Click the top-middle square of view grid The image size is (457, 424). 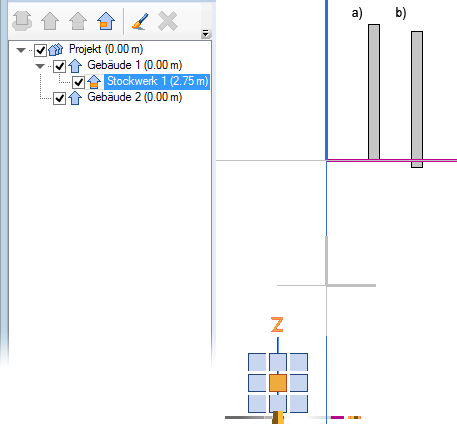click(278, 362)
